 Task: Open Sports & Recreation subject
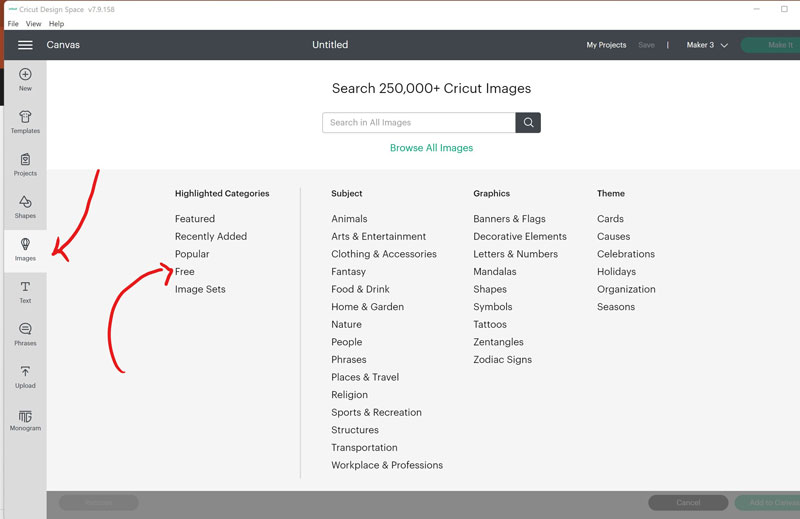coord(376,412)
